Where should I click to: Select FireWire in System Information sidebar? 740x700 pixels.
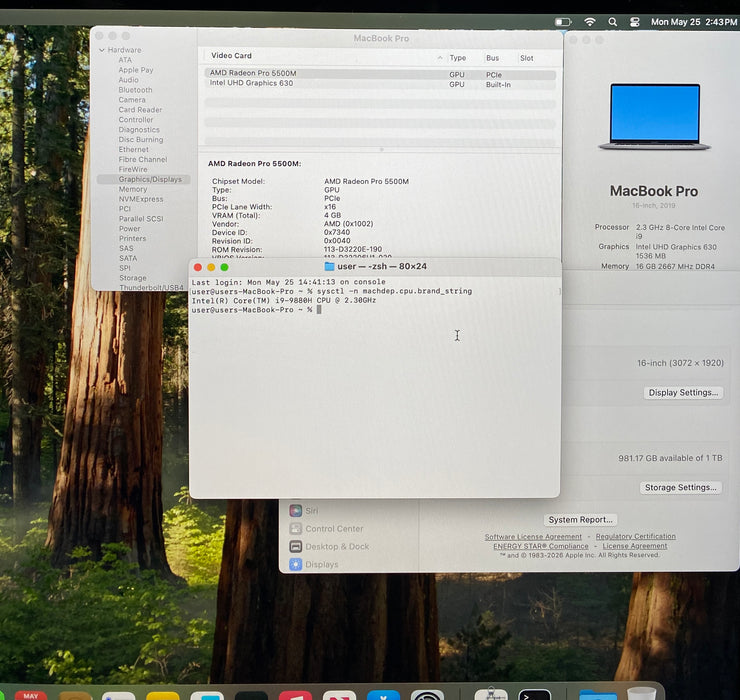(x=133, y=169)
